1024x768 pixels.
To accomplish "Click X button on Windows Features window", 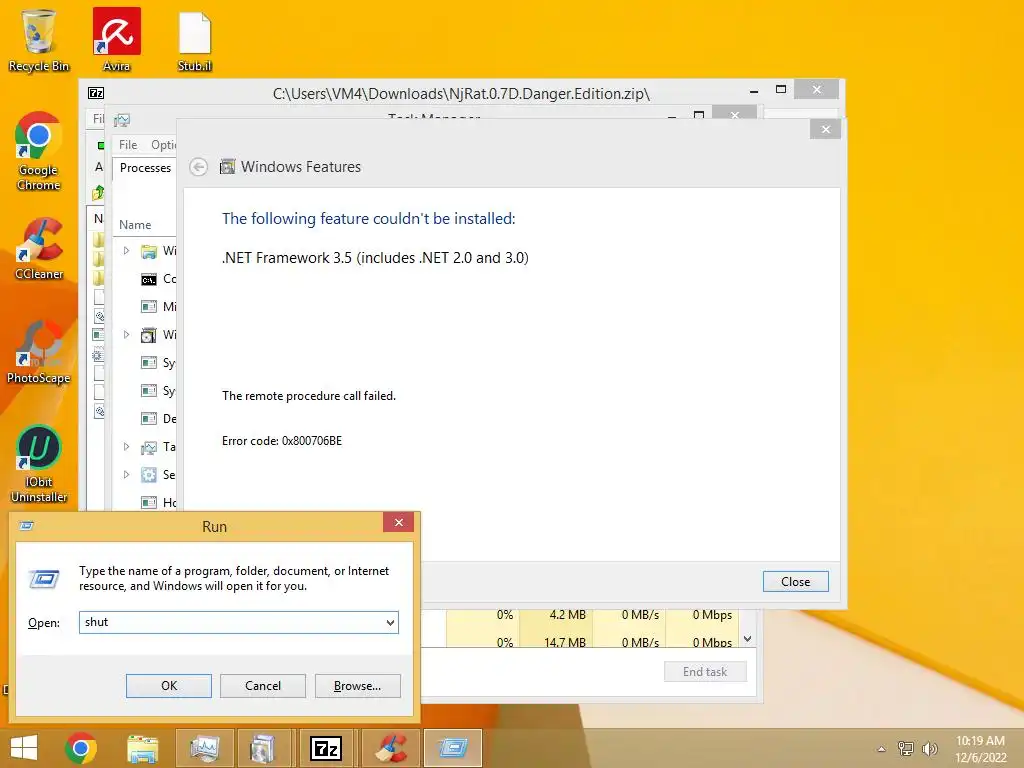I will click(x=825, y=129).
